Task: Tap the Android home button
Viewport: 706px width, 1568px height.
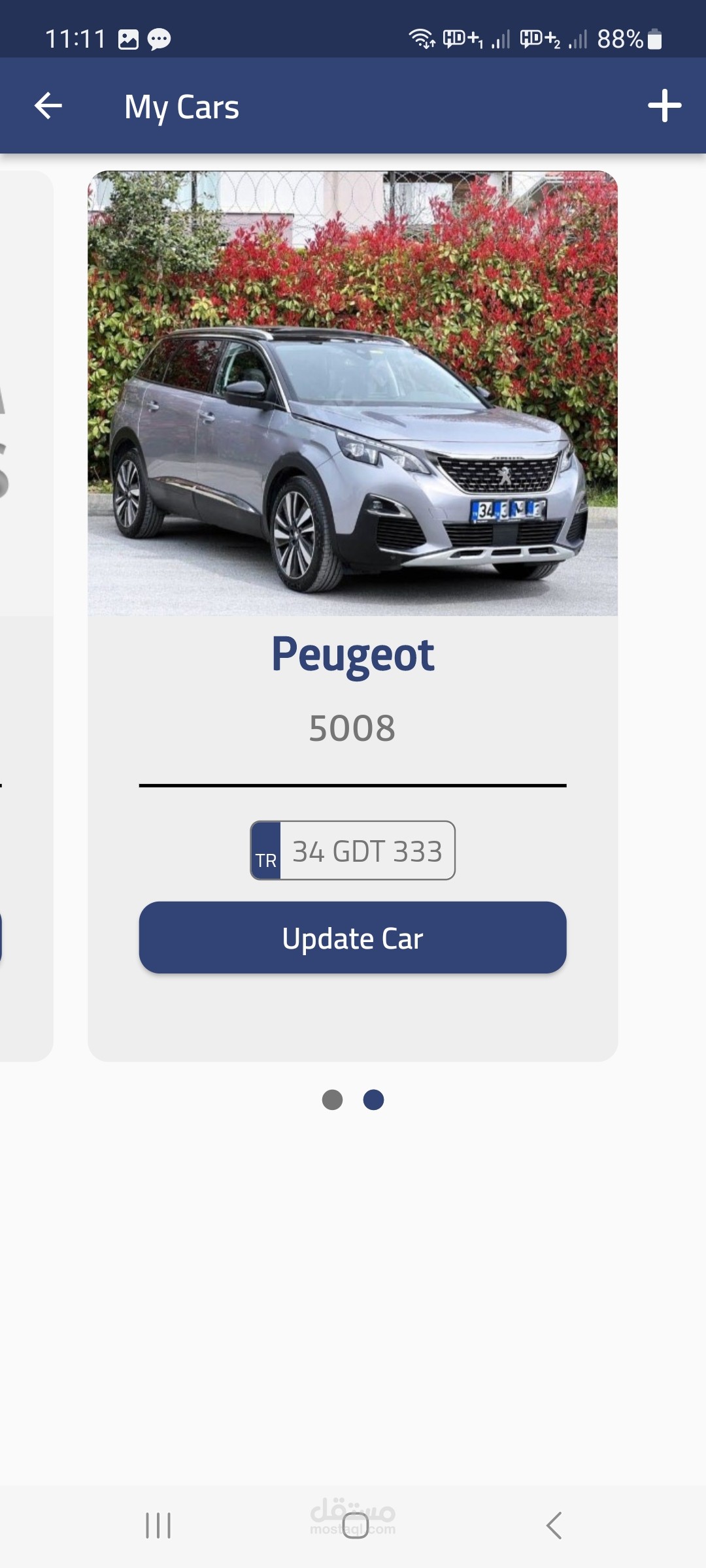Action: [x=356, y=1526]
